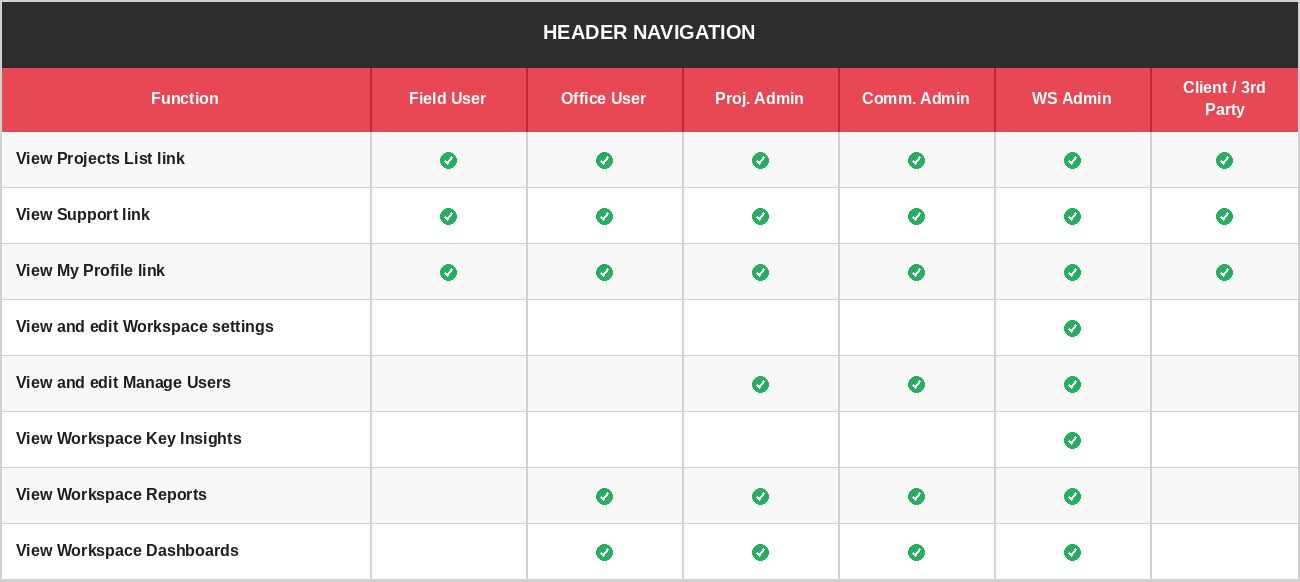Image resolution: width=1300 pixels, height=582 pixels.
Task: Click Comm. Admin checkmark for Manage Users row
Action: coord(916,384)
